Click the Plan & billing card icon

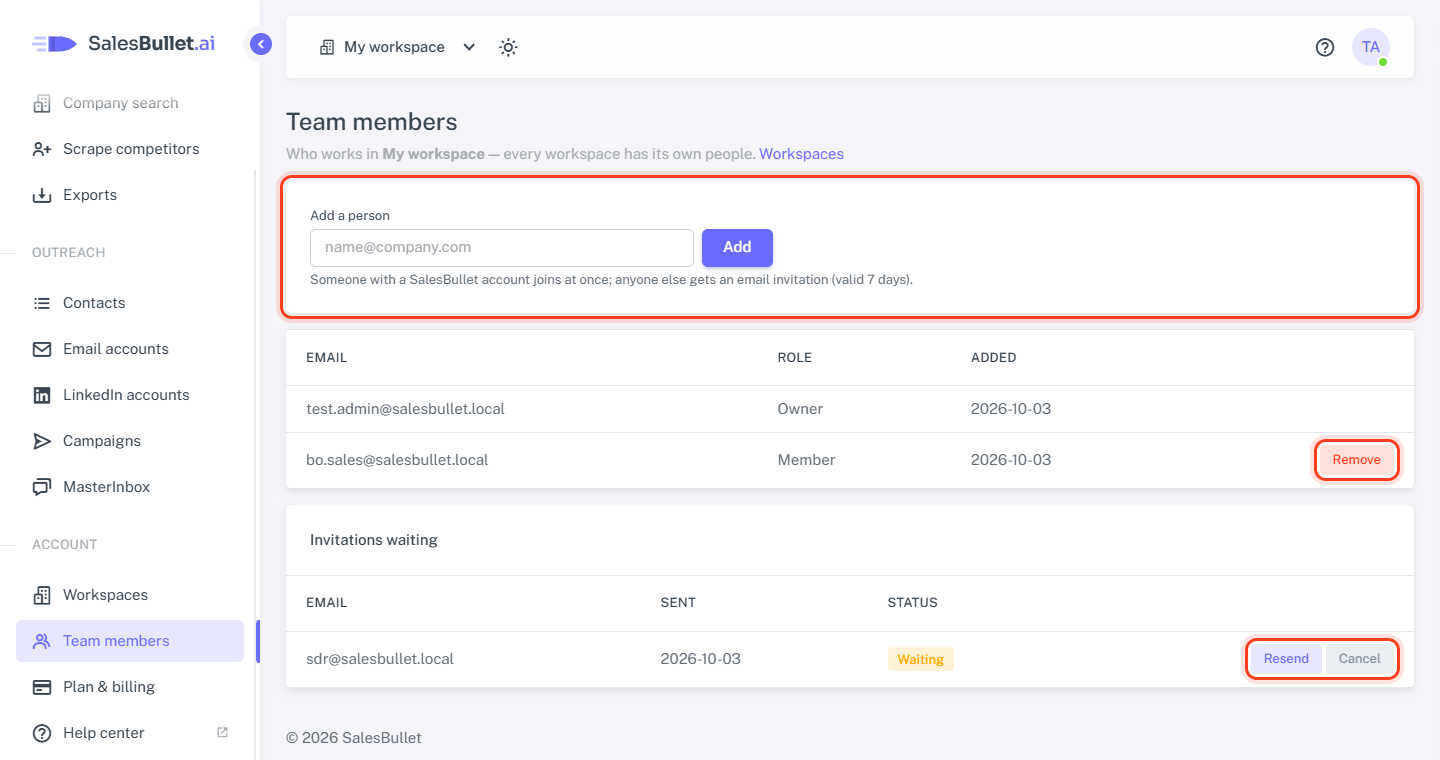tap(42, 687)
